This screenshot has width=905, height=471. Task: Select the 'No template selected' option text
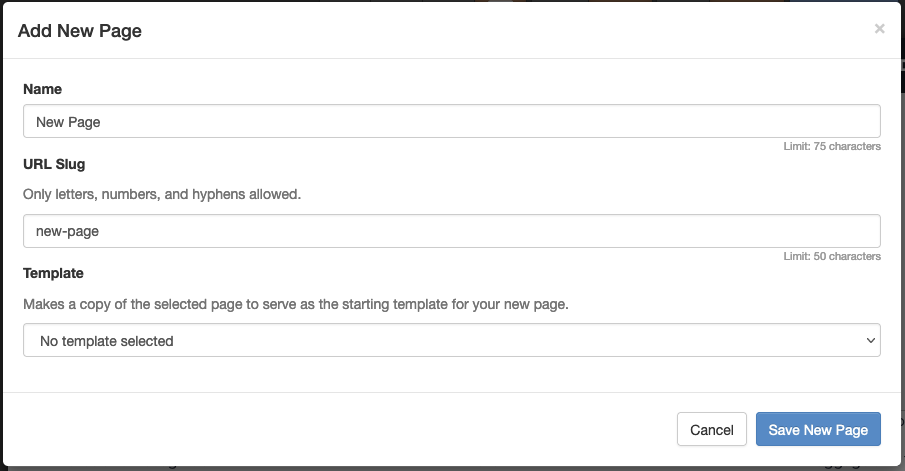(x=107, y=341)
